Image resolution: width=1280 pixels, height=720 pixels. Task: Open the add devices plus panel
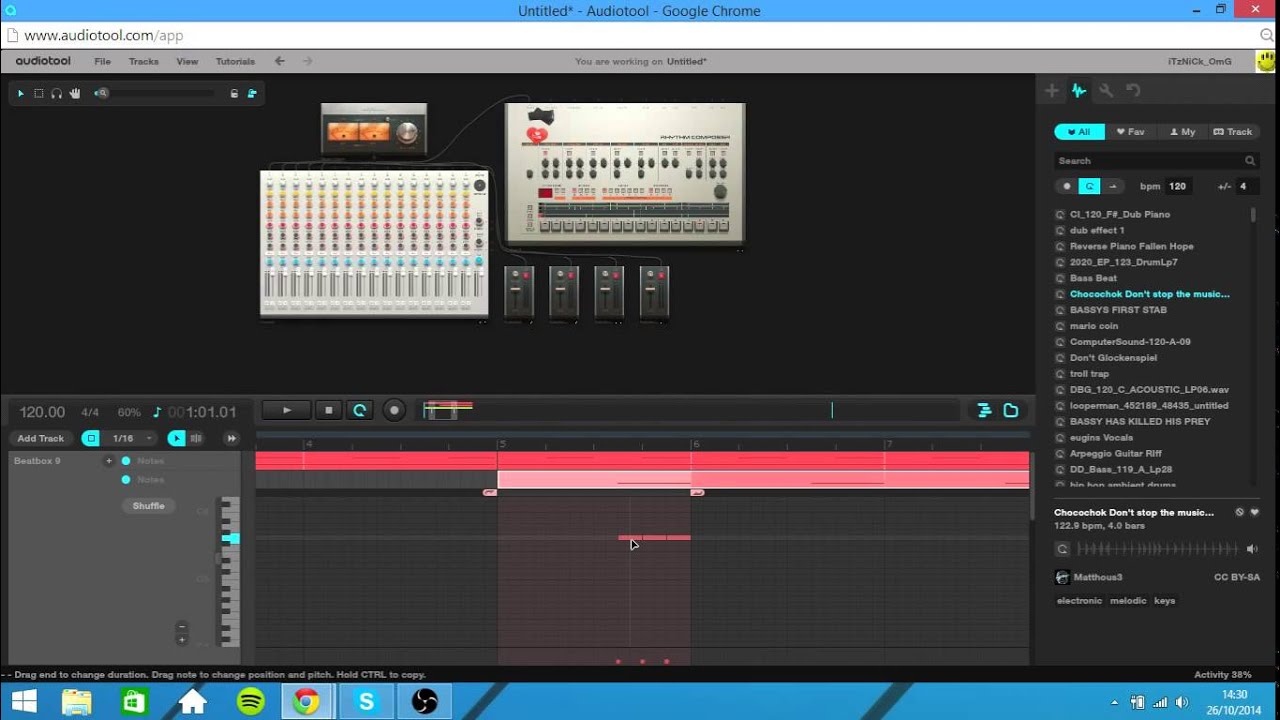coord(1051,90)
